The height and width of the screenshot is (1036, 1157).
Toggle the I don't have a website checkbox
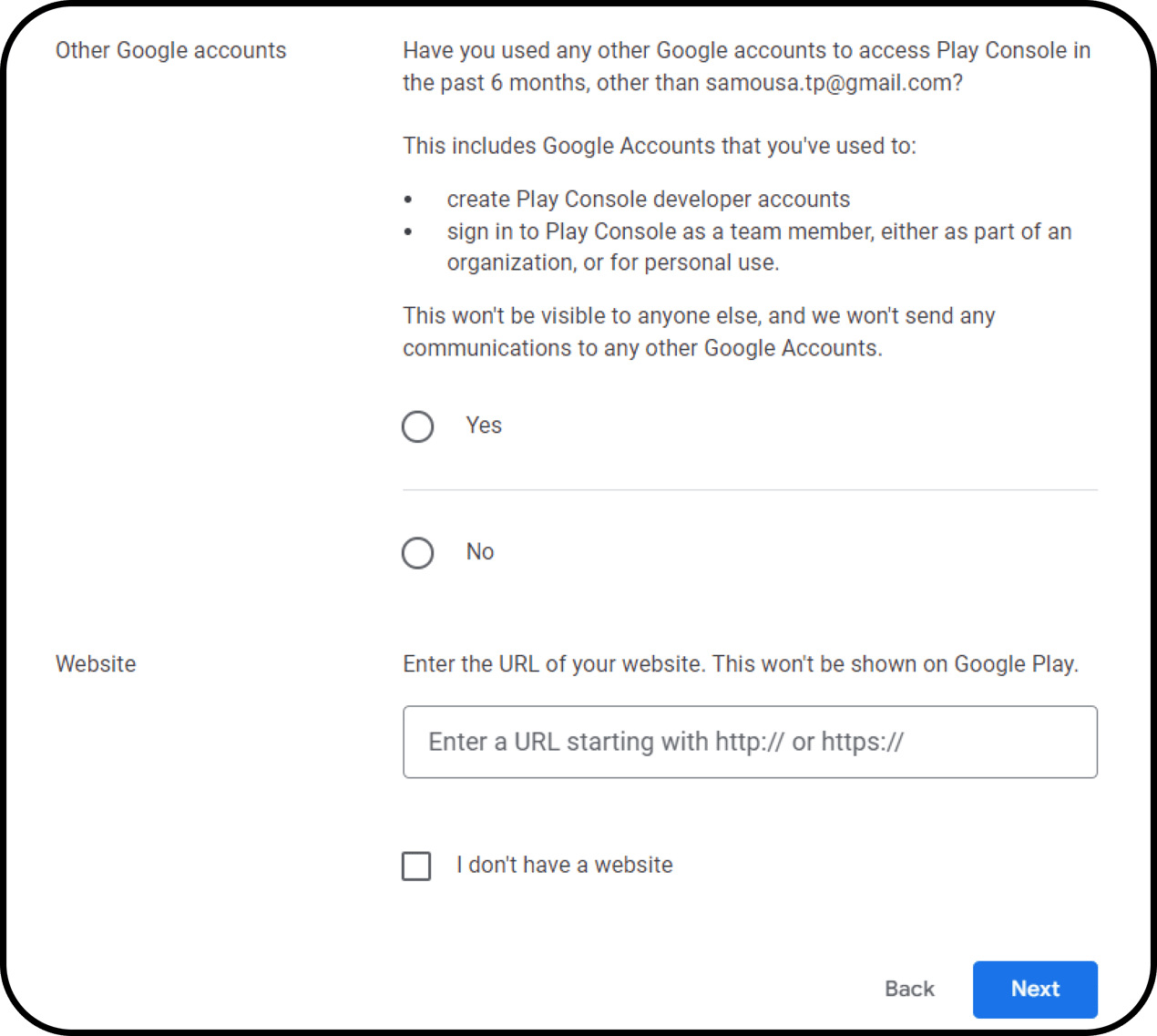(x=416, y=867)
